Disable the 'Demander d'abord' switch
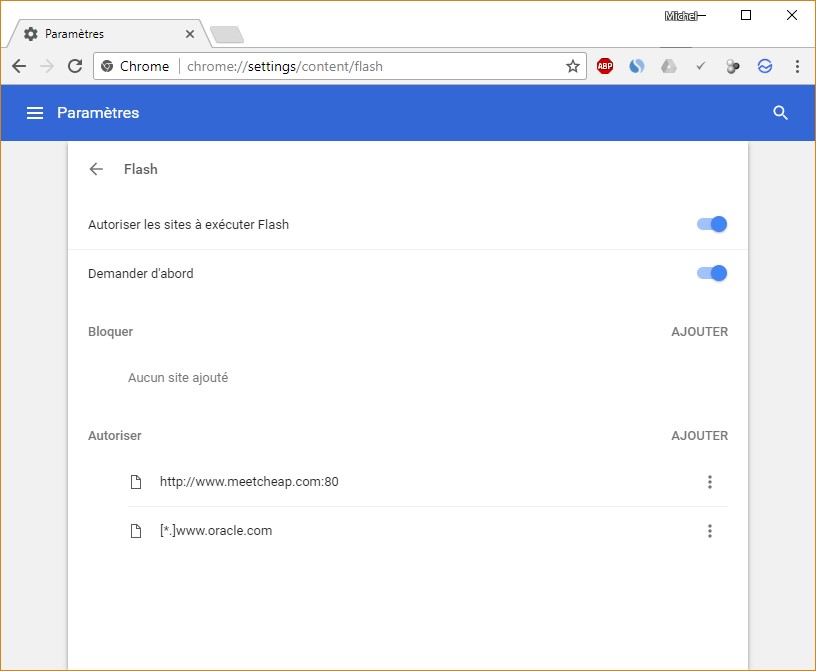 [x=712, y=273]
